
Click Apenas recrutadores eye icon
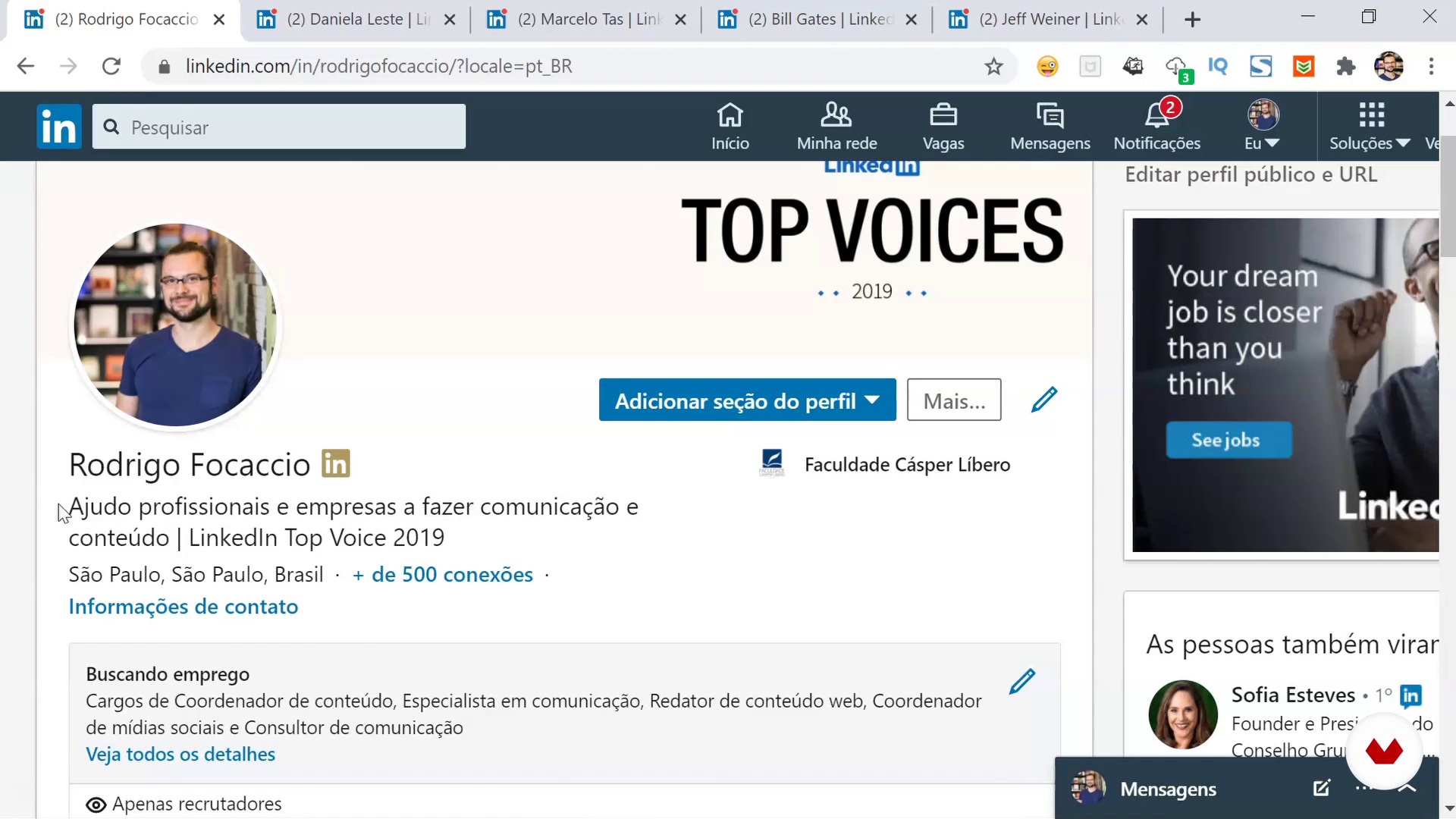pos(96,805)
